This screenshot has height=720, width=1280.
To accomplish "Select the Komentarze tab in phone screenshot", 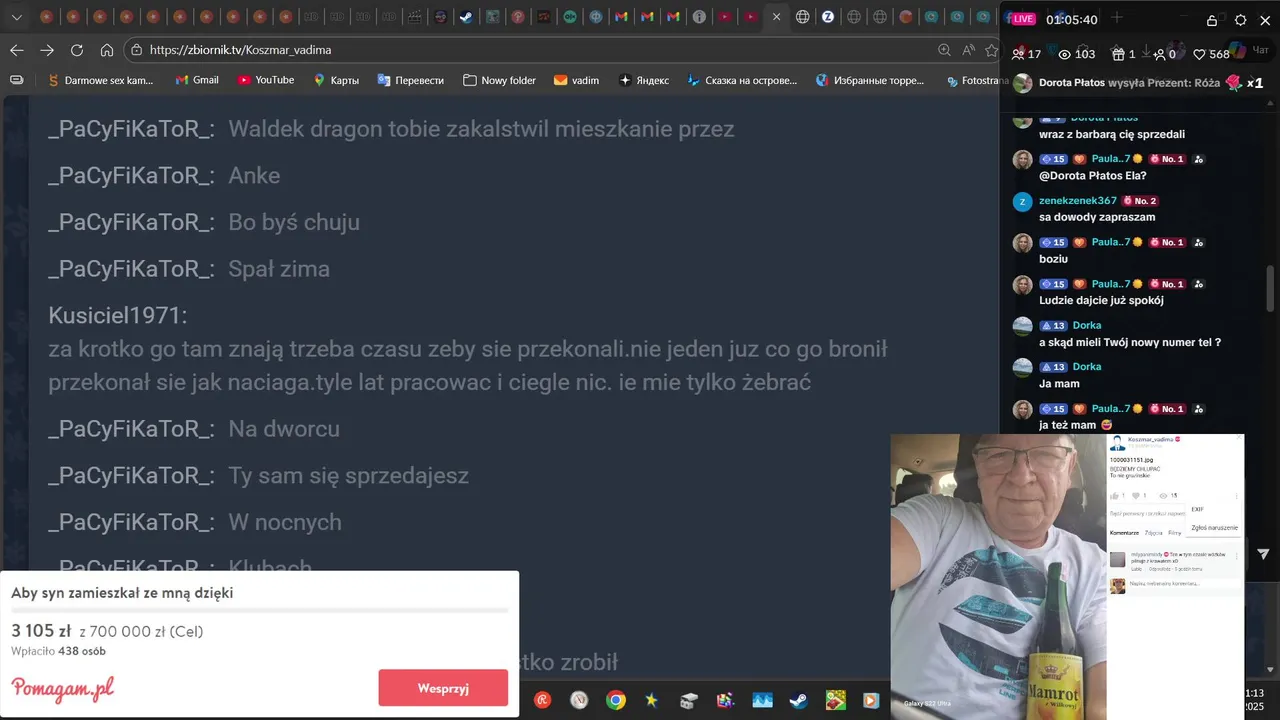I will (x=1125, y=533).
